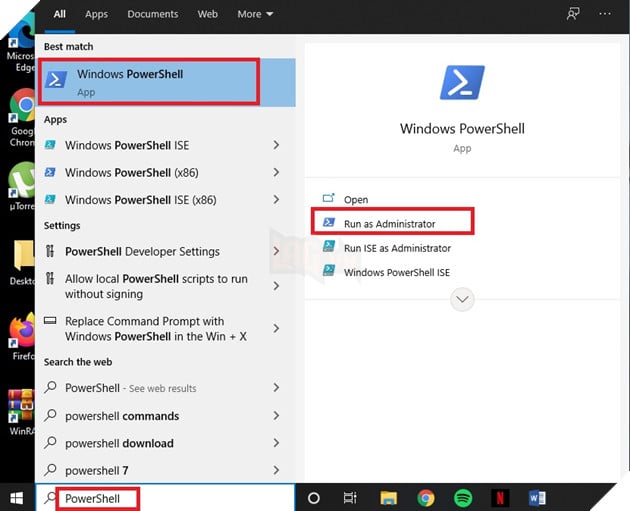Open Spotify from the taskbar
The width and height of the screenshot is (630, 511).
tap(463, 498)
